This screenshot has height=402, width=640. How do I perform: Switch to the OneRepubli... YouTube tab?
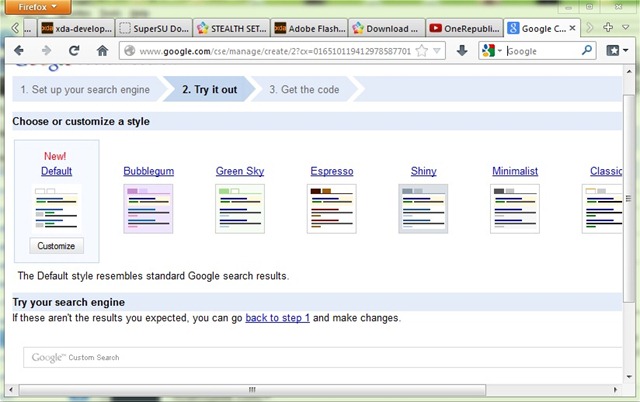464,29
